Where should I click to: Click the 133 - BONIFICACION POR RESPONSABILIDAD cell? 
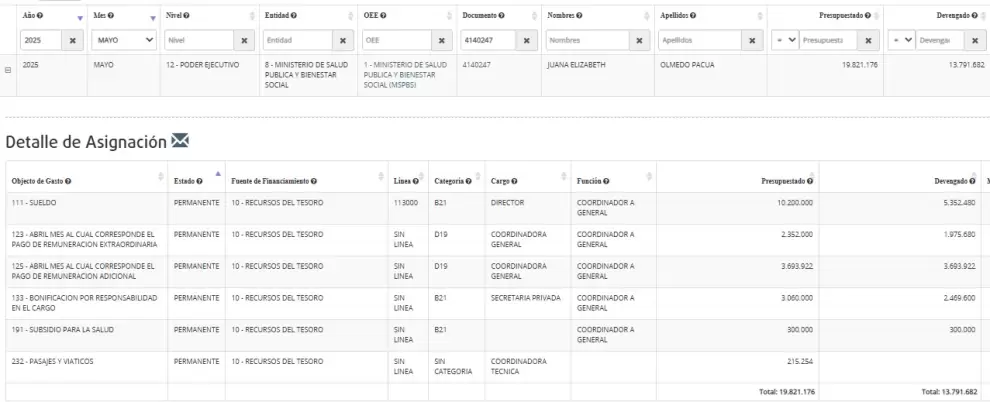tap(86, 304)
